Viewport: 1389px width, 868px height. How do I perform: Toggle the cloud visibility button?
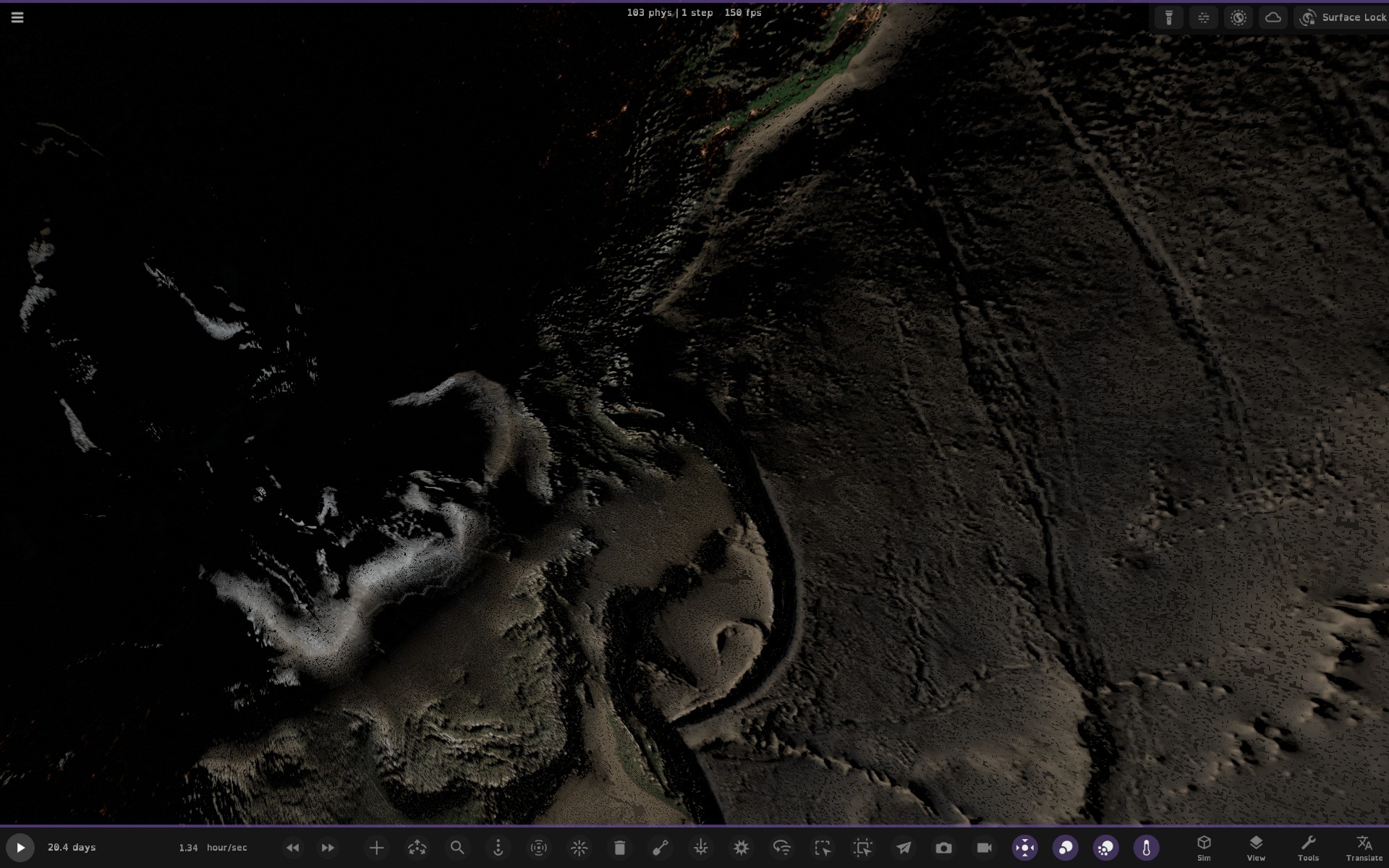[x=1273, y=17]
